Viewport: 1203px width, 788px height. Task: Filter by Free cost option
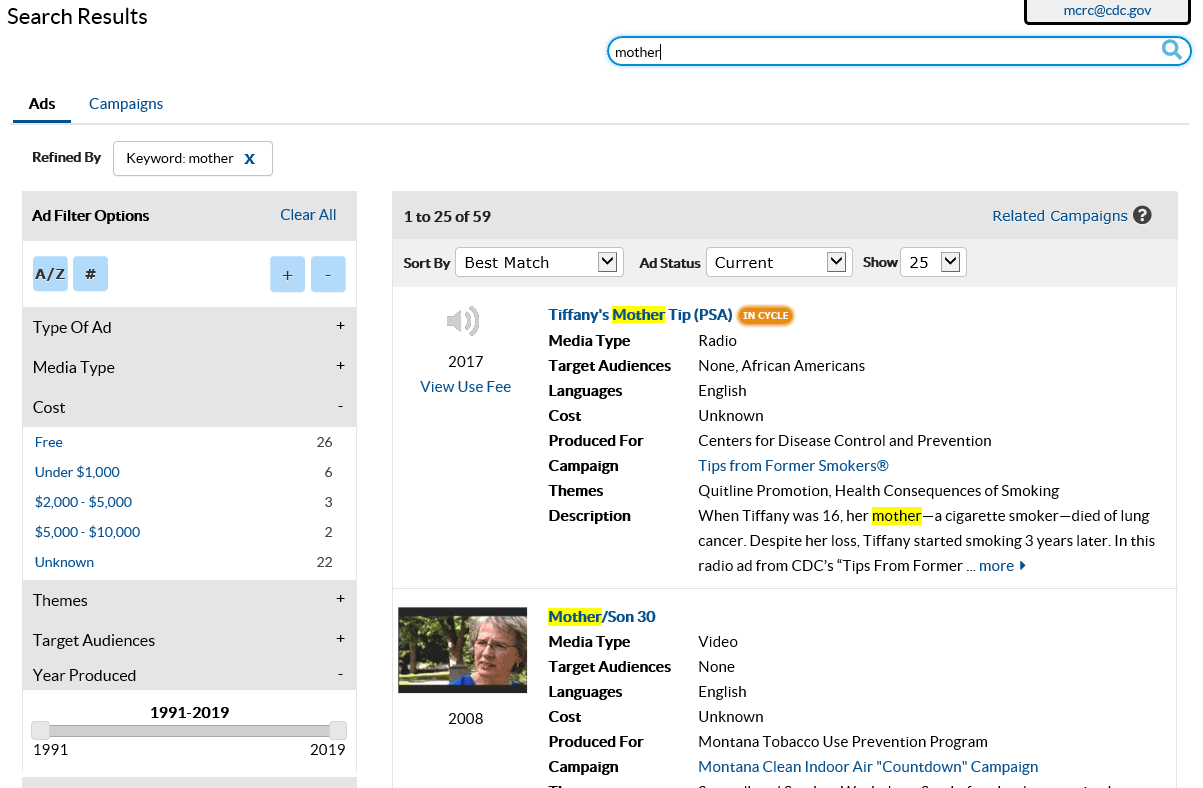click(x=49, y=442)
